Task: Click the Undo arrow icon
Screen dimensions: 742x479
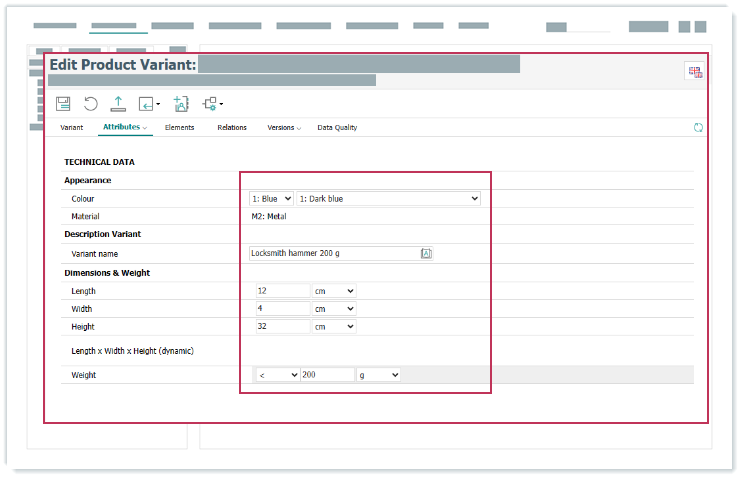Action: pyautogui.click(x=91, y=103)
